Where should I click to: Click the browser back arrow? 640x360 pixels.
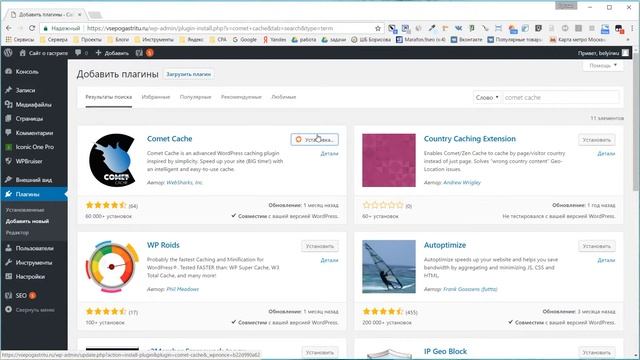point(9,28)
